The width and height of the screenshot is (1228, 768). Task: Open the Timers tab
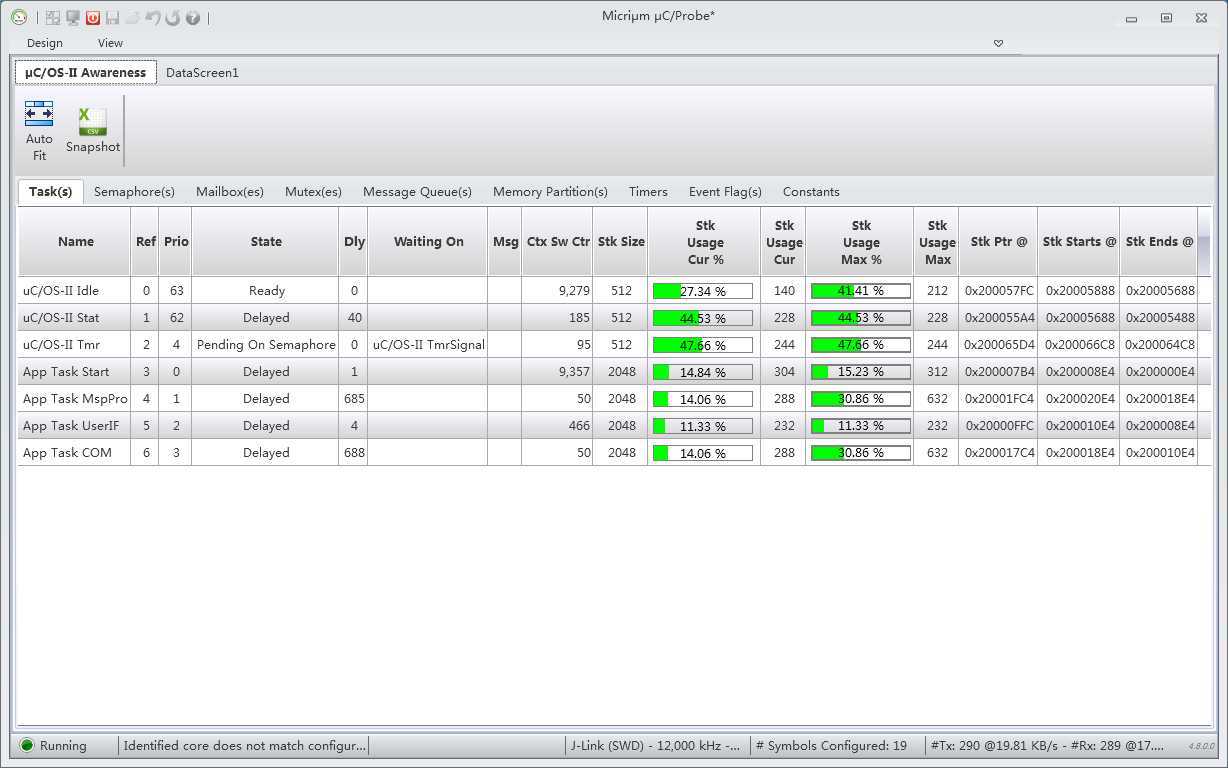pos(648,191)
